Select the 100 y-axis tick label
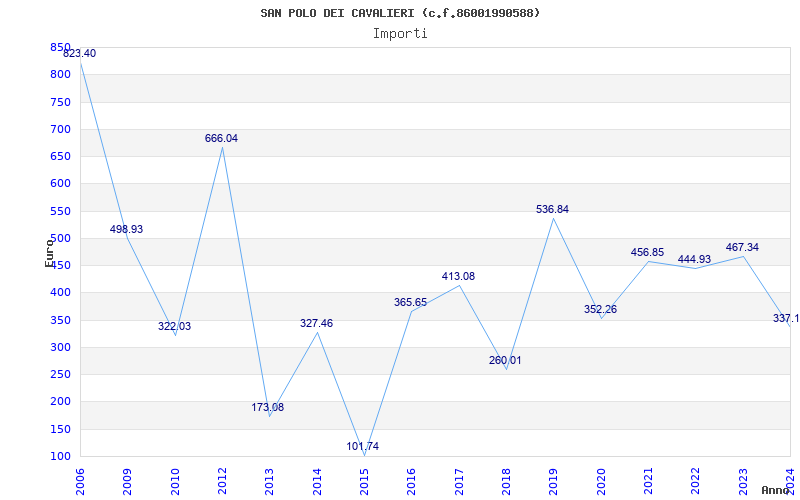800x500 pixels. pyautogui.click(x=60, y=457)
